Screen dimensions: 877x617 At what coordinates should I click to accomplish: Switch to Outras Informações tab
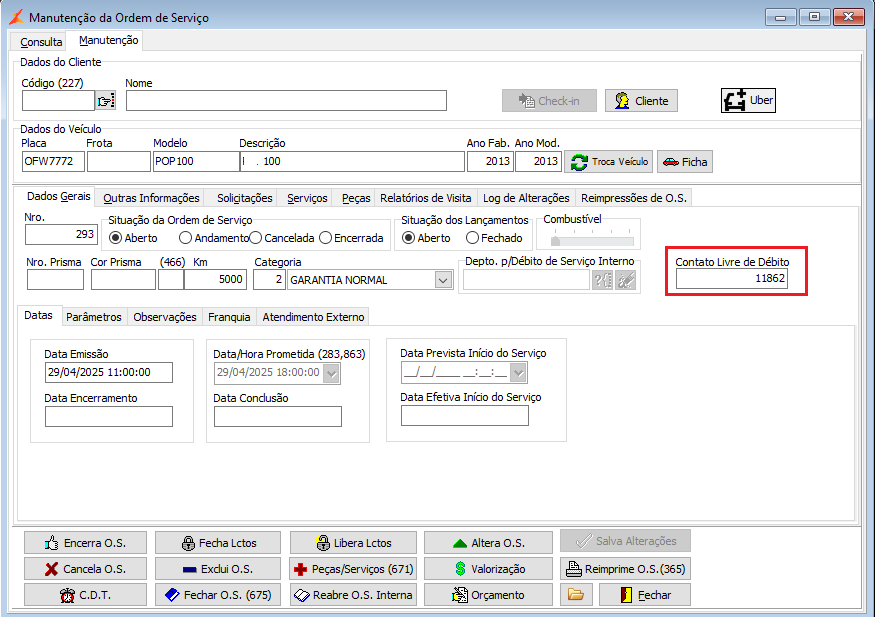coord(151,198)
